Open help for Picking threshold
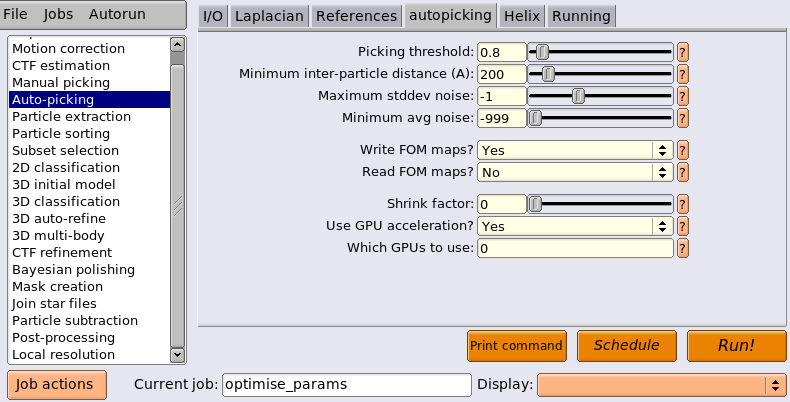 [x=683, y=52]
